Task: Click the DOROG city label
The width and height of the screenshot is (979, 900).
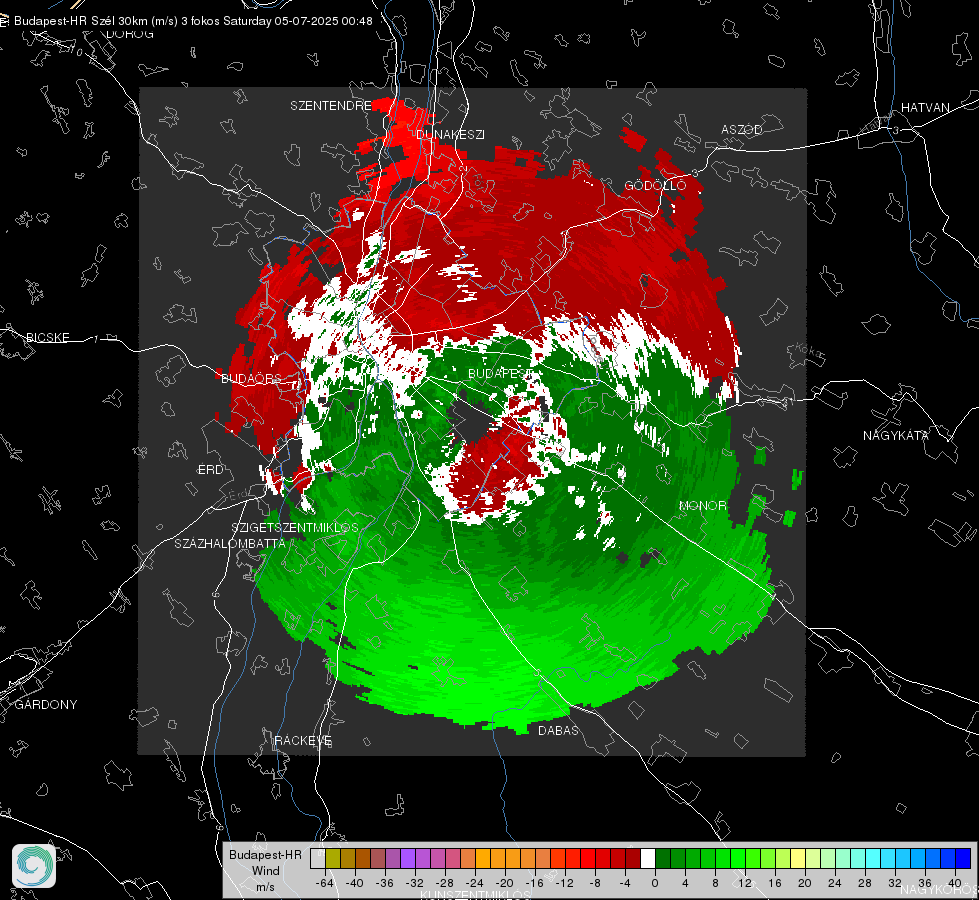Action: 129,34
